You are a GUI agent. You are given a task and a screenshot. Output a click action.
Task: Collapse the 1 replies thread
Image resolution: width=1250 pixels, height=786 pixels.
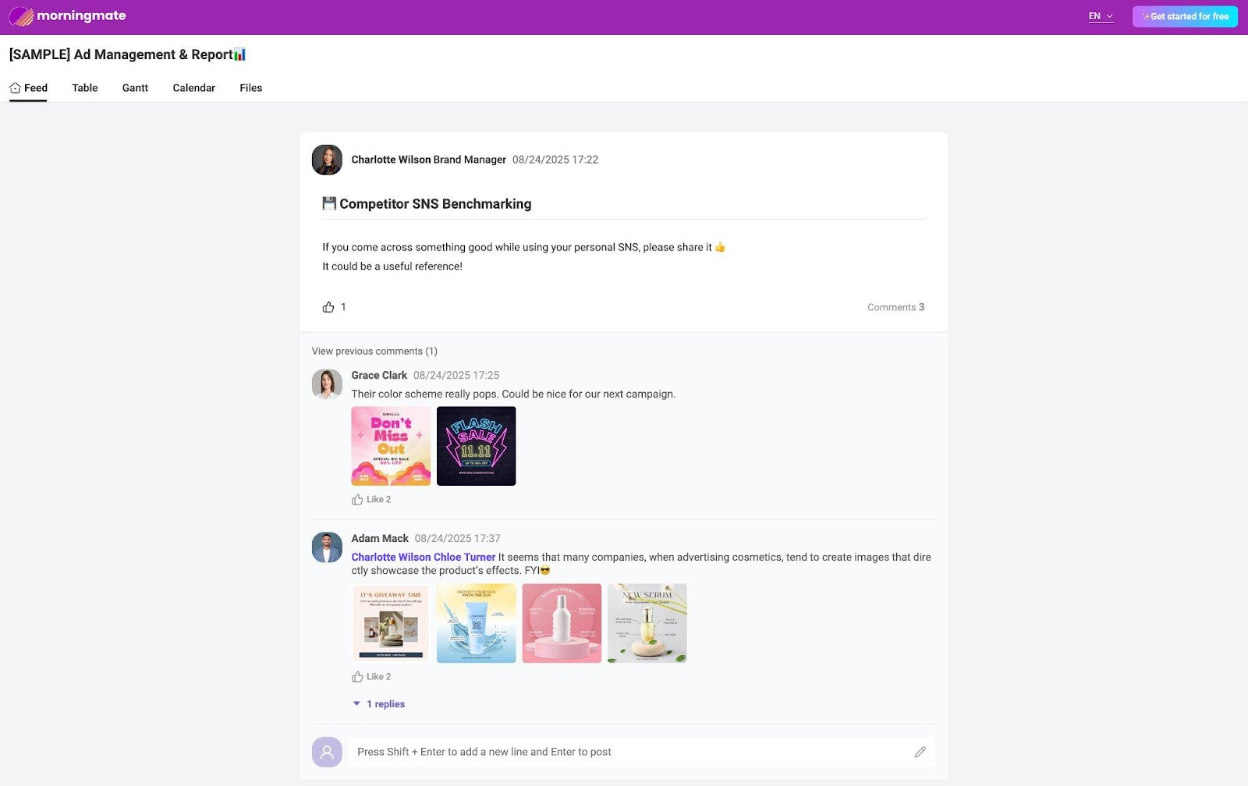[378, 704]
